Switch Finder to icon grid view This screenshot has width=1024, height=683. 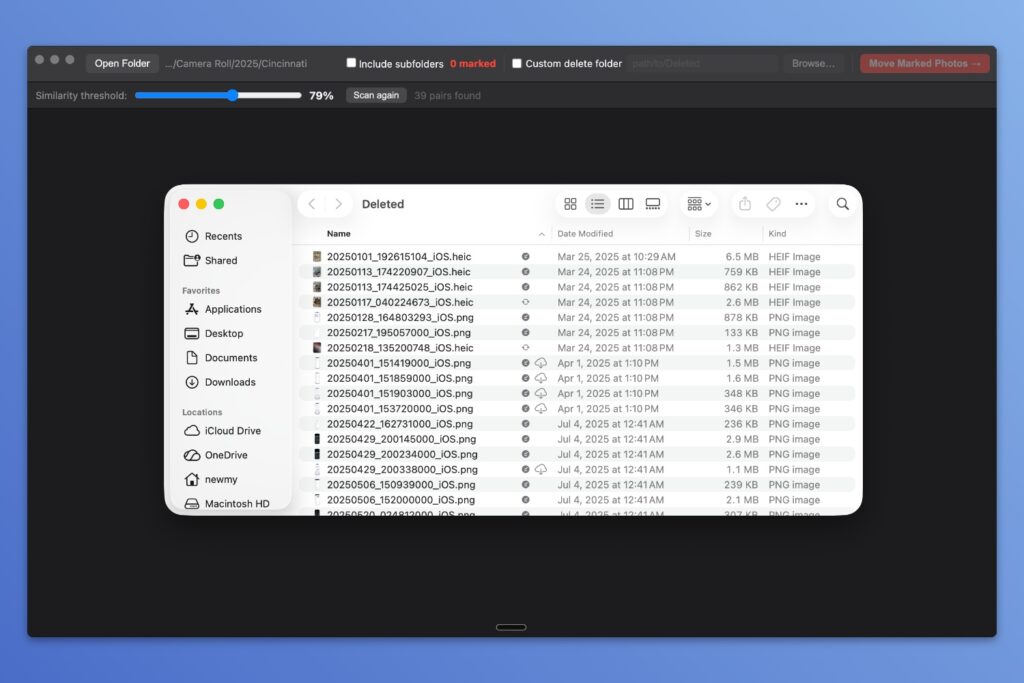570,204
